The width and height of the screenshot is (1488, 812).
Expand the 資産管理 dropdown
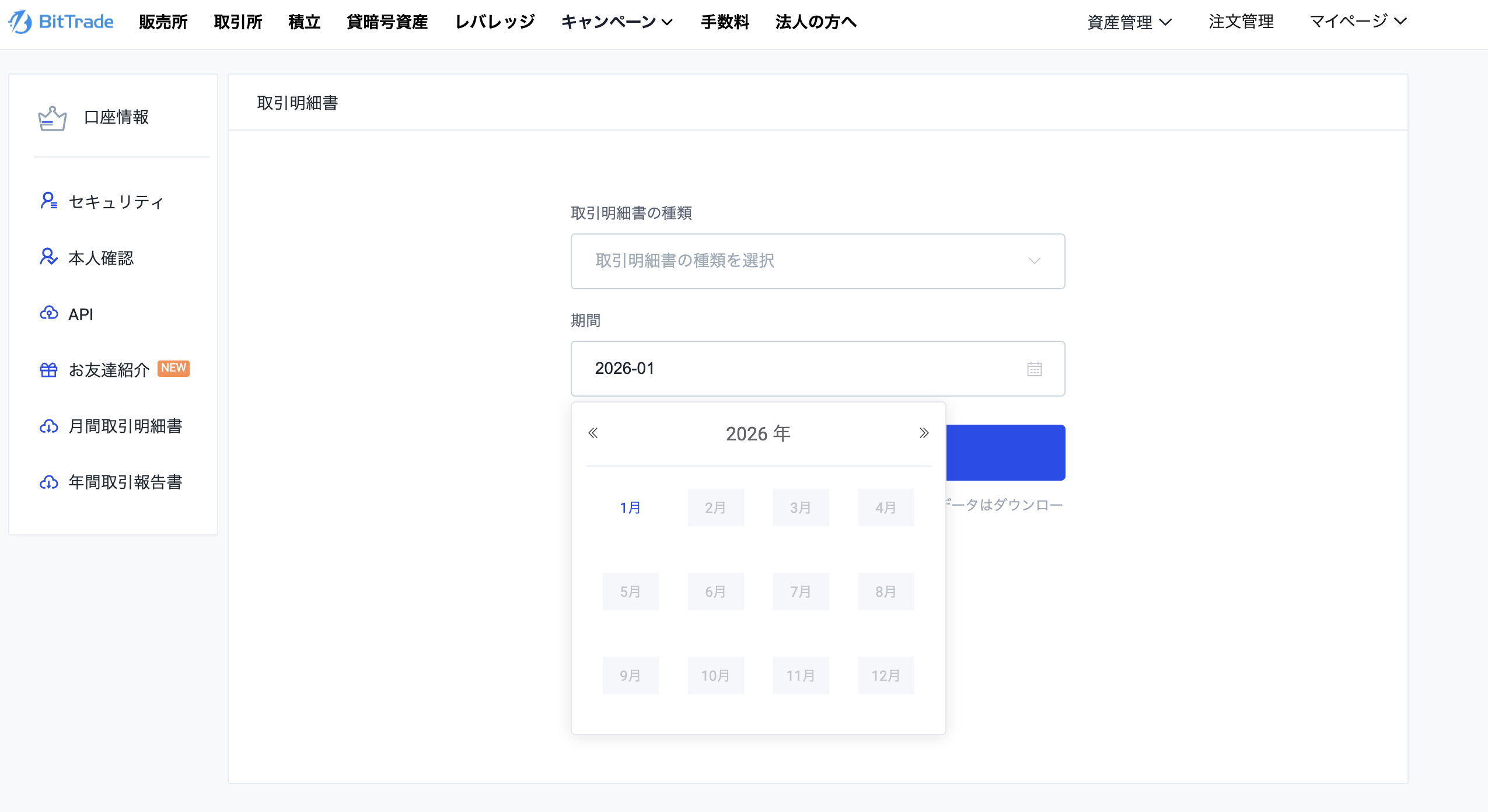[x=1129, y=22]
